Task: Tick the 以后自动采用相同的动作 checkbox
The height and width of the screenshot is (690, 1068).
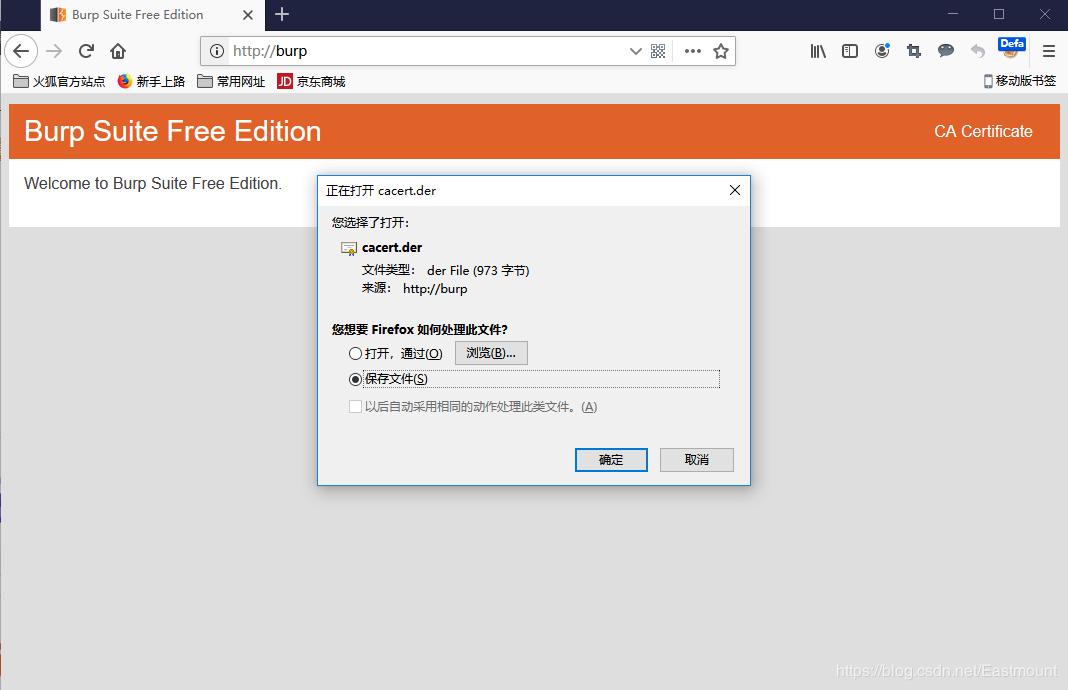Action: coord(355,407)
